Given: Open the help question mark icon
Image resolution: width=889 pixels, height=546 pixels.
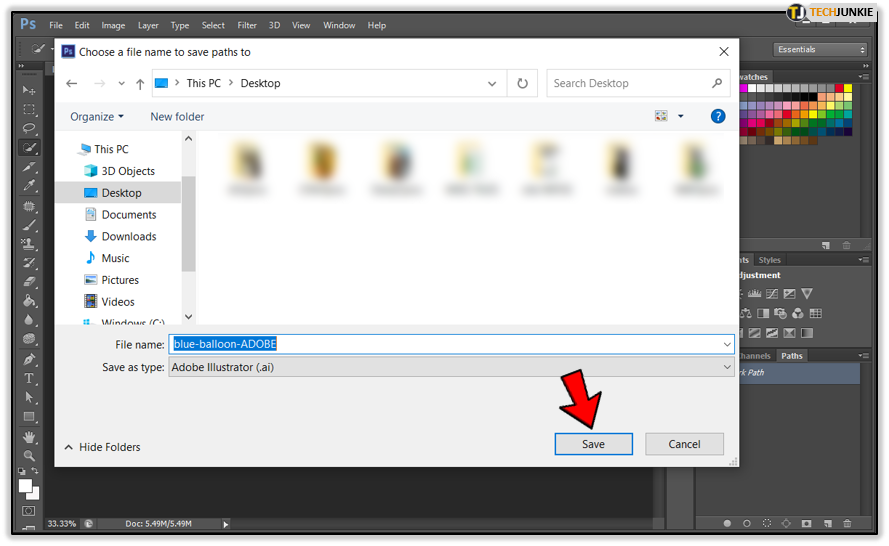Looking at the screenshot, I should pos(718,116).
